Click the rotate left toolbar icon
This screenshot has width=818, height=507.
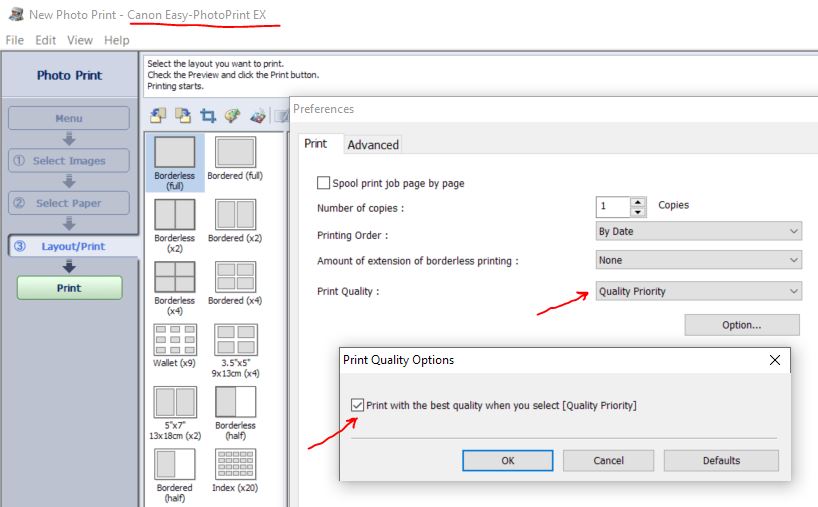(x=158, y=116)
